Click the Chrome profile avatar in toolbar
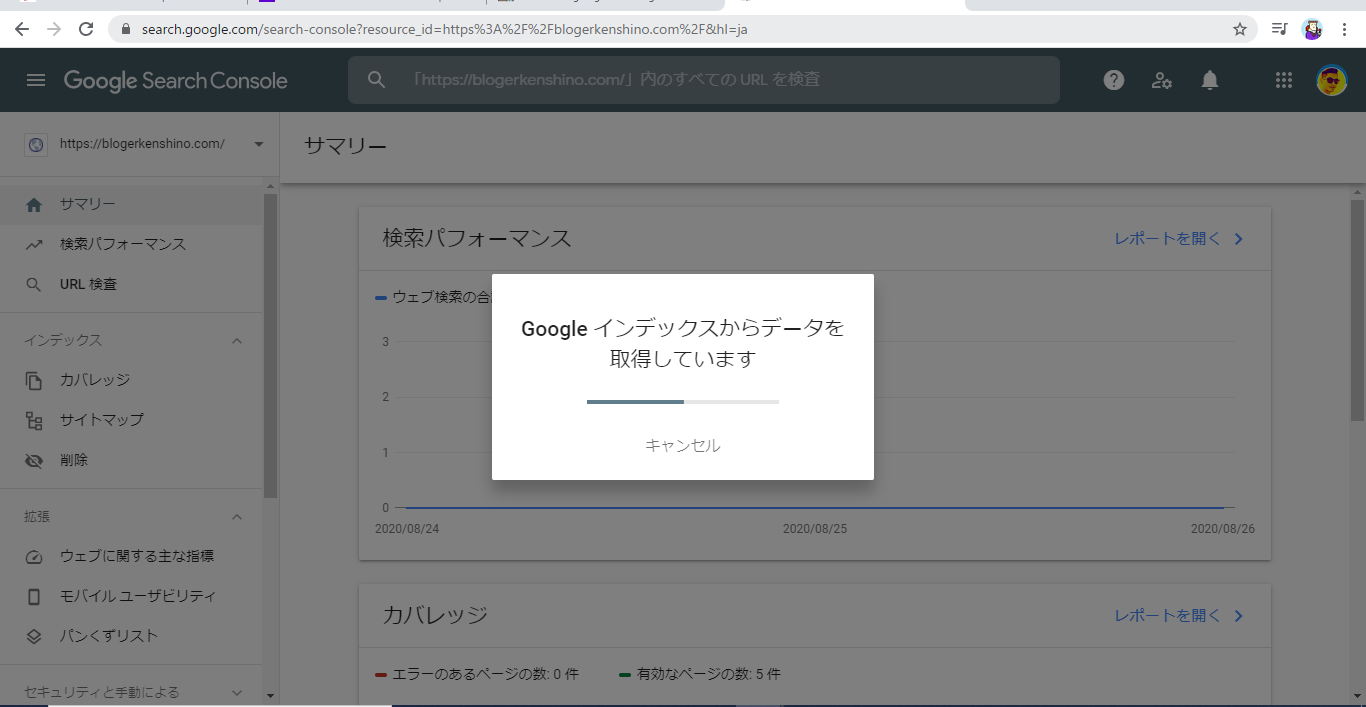 pos(1312,29)
